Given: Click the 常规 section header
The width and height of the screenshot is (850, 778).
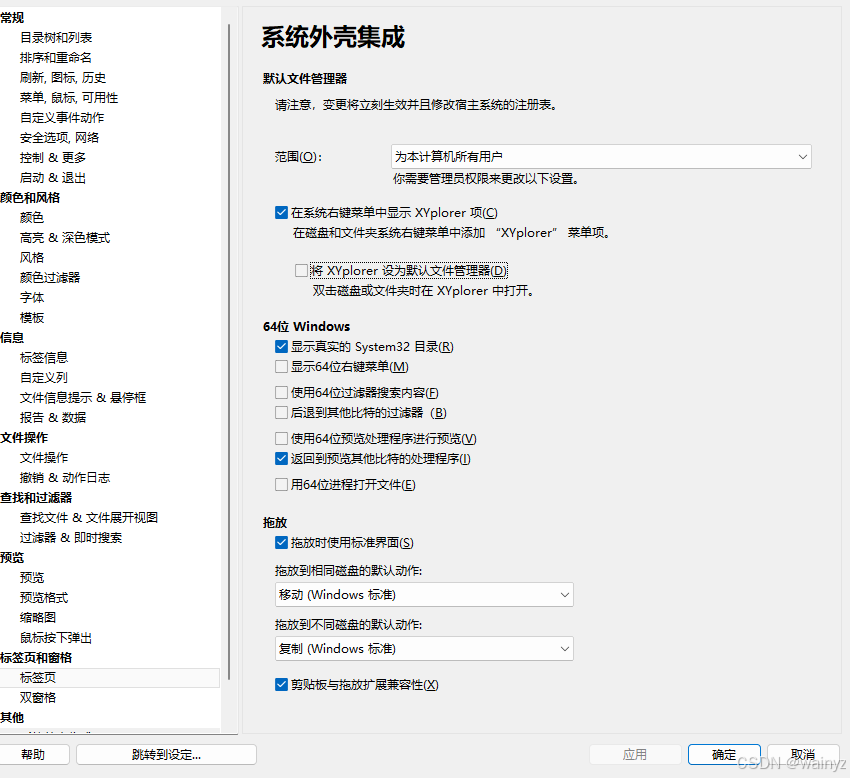Looking at the screenshot, I should click(x=12, y=18).
